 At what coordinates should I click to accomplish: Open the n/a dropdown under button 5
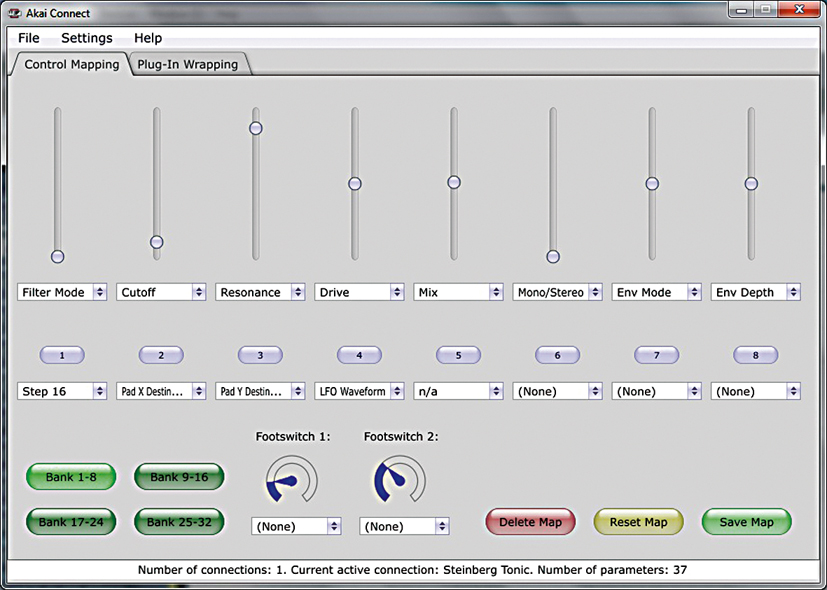pyautogui.click(x=458, y=391)
